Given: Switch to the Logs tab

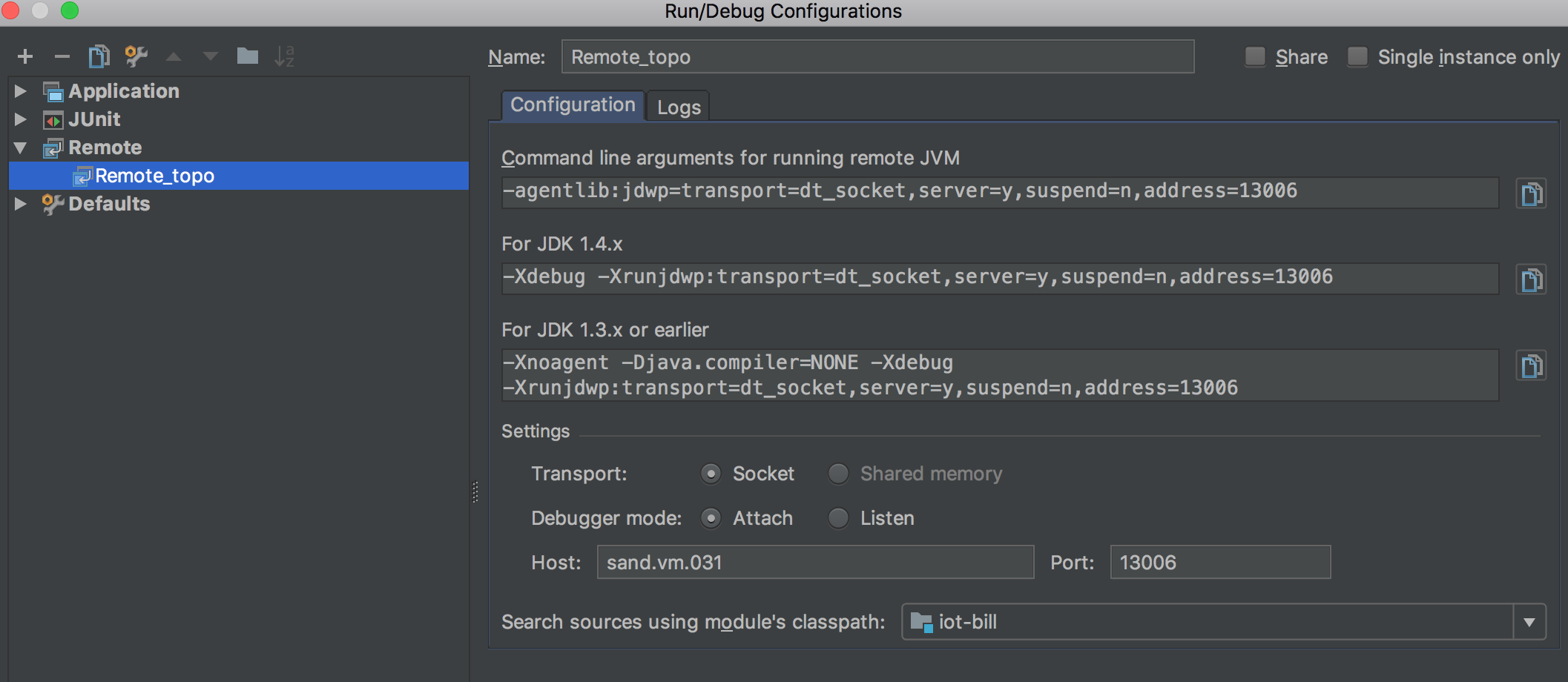Looking at the screenshot, I should (679, 107).
